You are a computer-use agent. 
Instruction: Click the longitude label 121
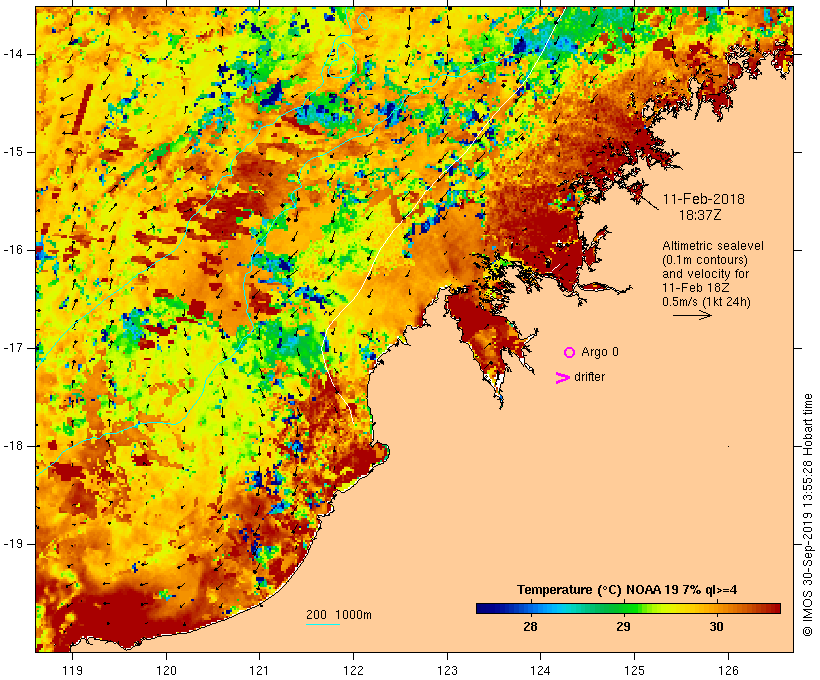[259, 670]
